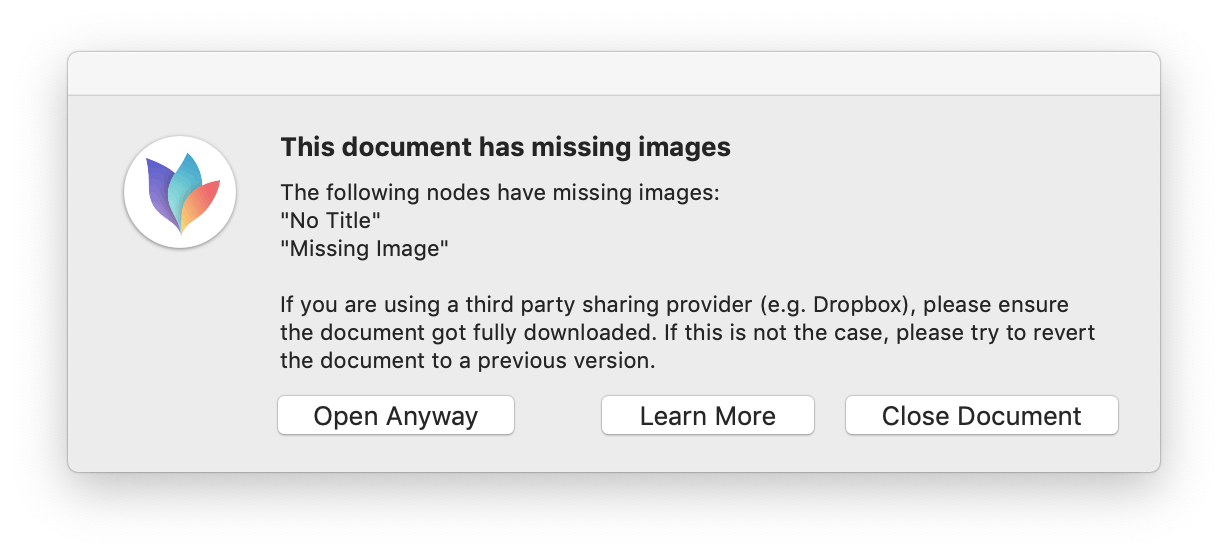1228x556 pixels.
Task: Click the purple leaf of the MindNode logo
Action: click(159, 191)
